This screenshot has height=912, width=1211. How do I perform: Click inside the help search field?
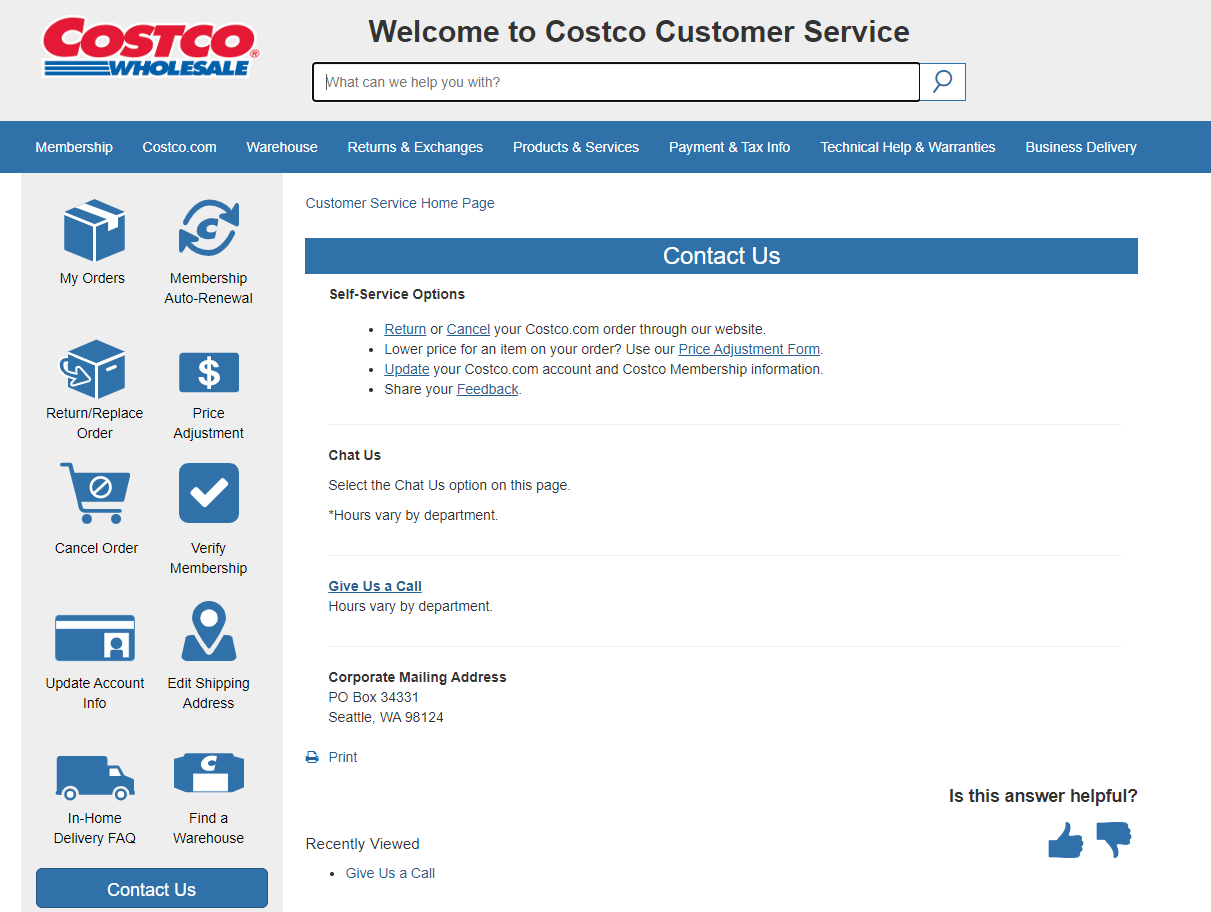coord(615,81)
